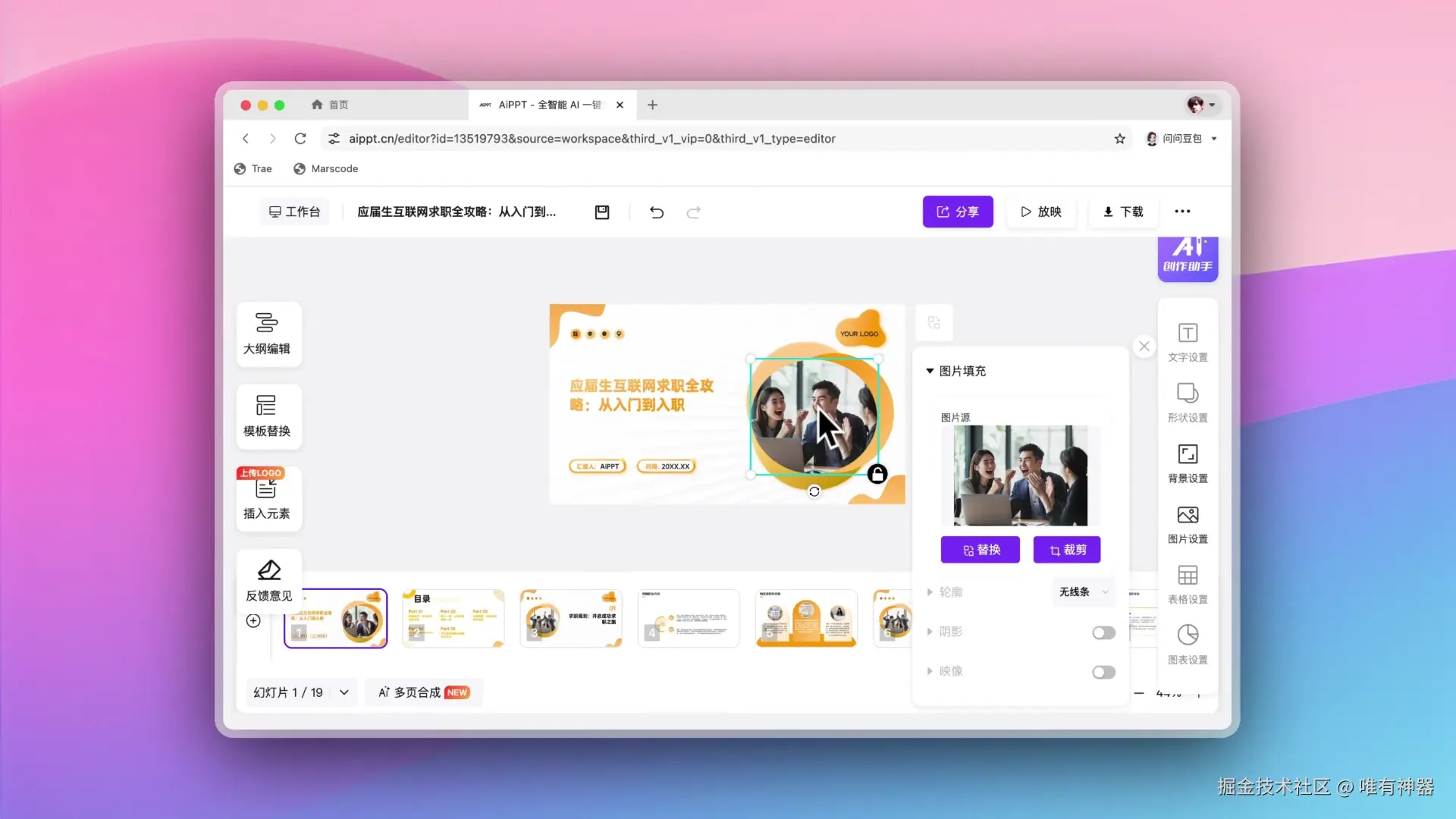The image size is (1456, 819).
Task: Click the save icon in toolbar
Action: coord(602,212)
